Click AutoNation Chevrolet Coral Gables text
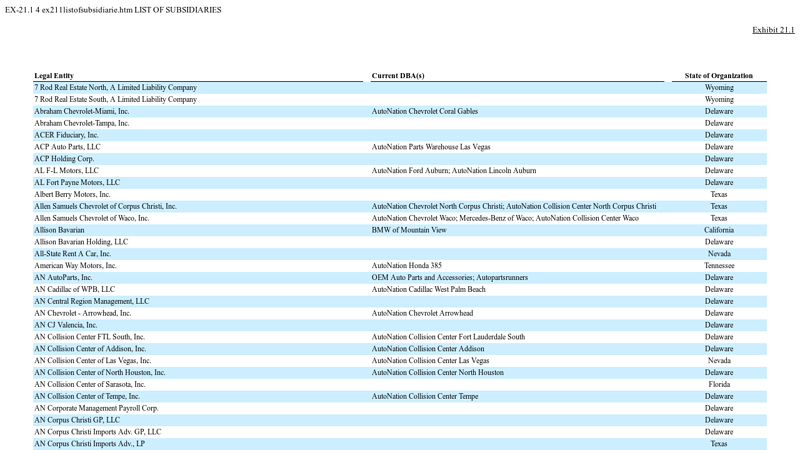Viewport: 800px width, 450px height. click(424, 112)
